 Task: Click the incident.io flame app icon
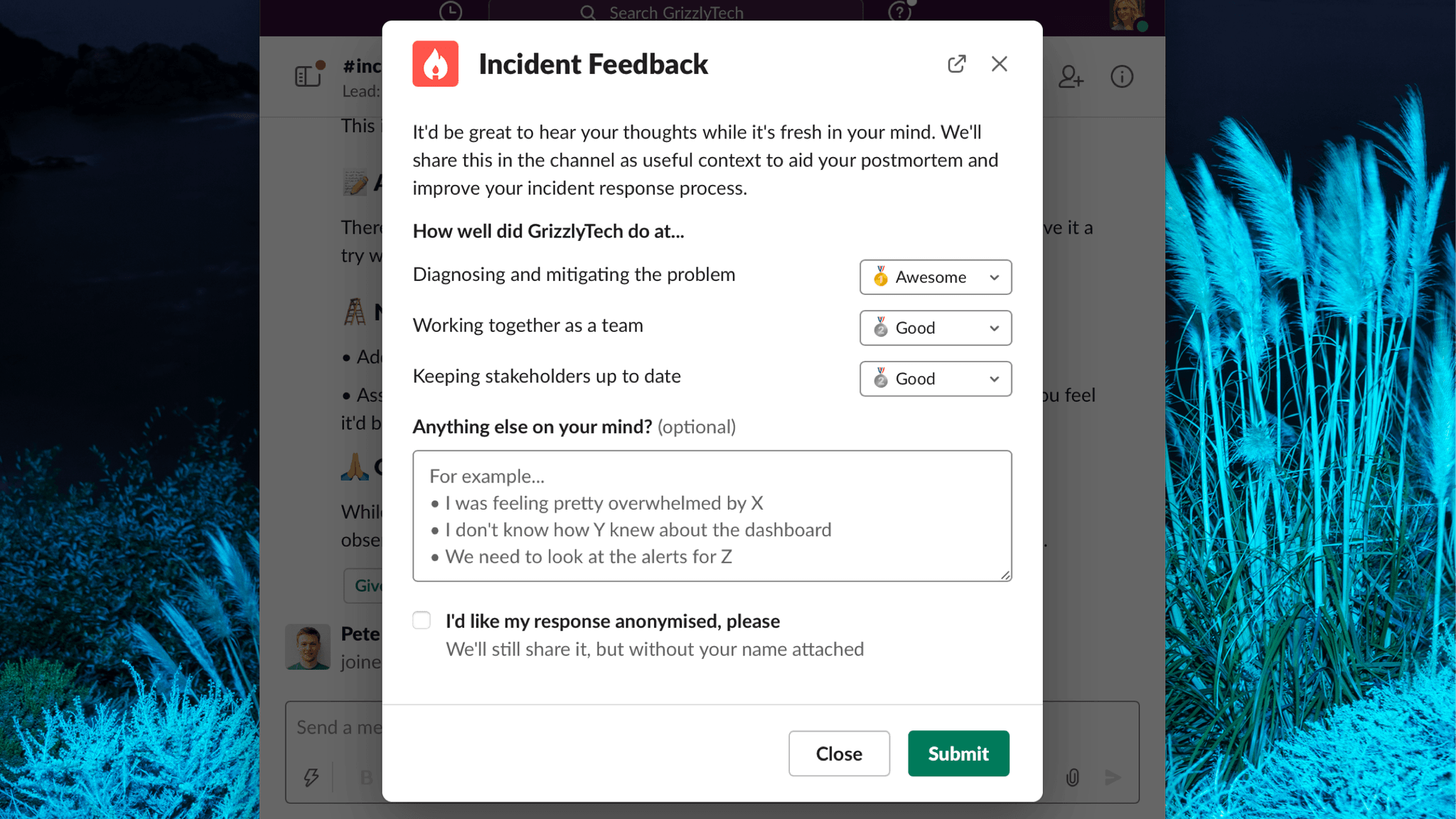point(435,64)
